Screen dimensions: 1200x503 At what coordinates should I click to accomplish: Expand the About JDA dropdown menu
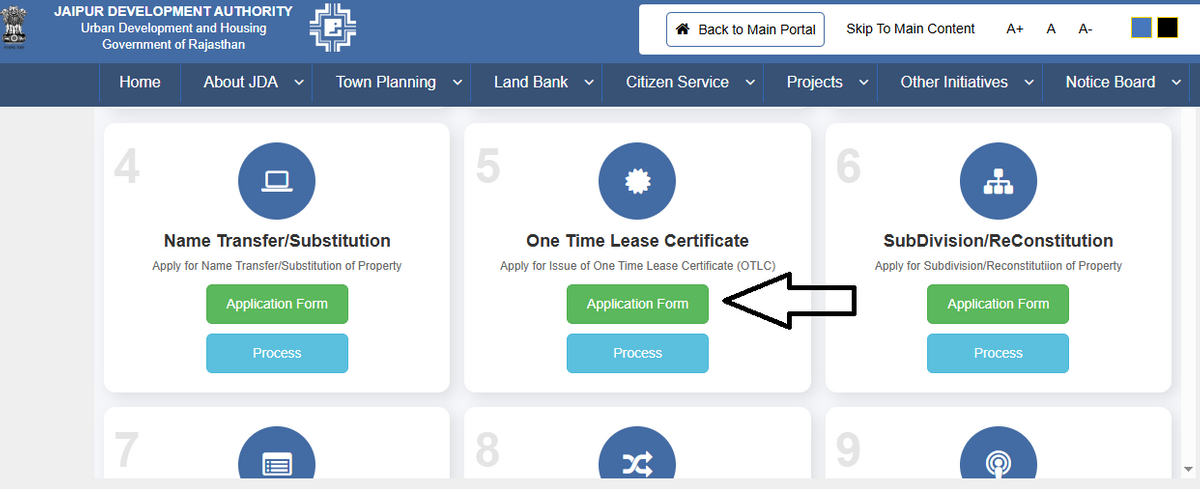[254, 82]
